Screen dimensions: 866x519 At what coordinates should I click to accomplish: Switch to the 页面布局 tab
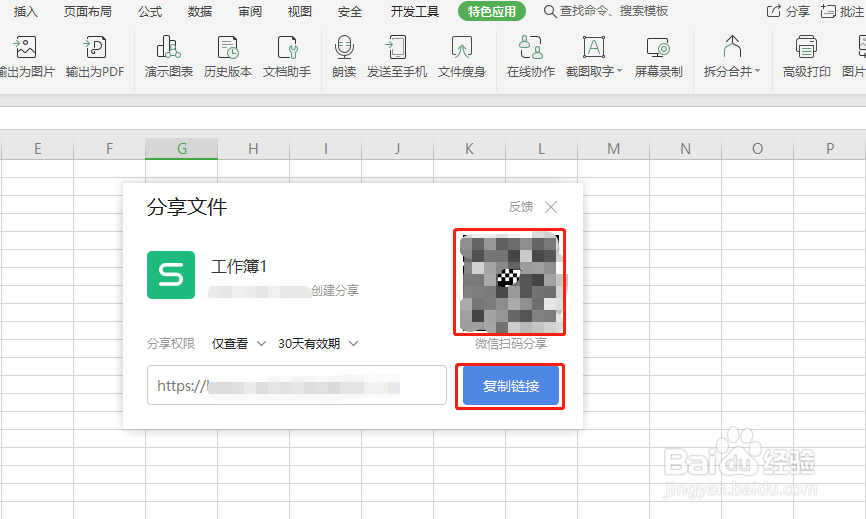tap(87, 11)
